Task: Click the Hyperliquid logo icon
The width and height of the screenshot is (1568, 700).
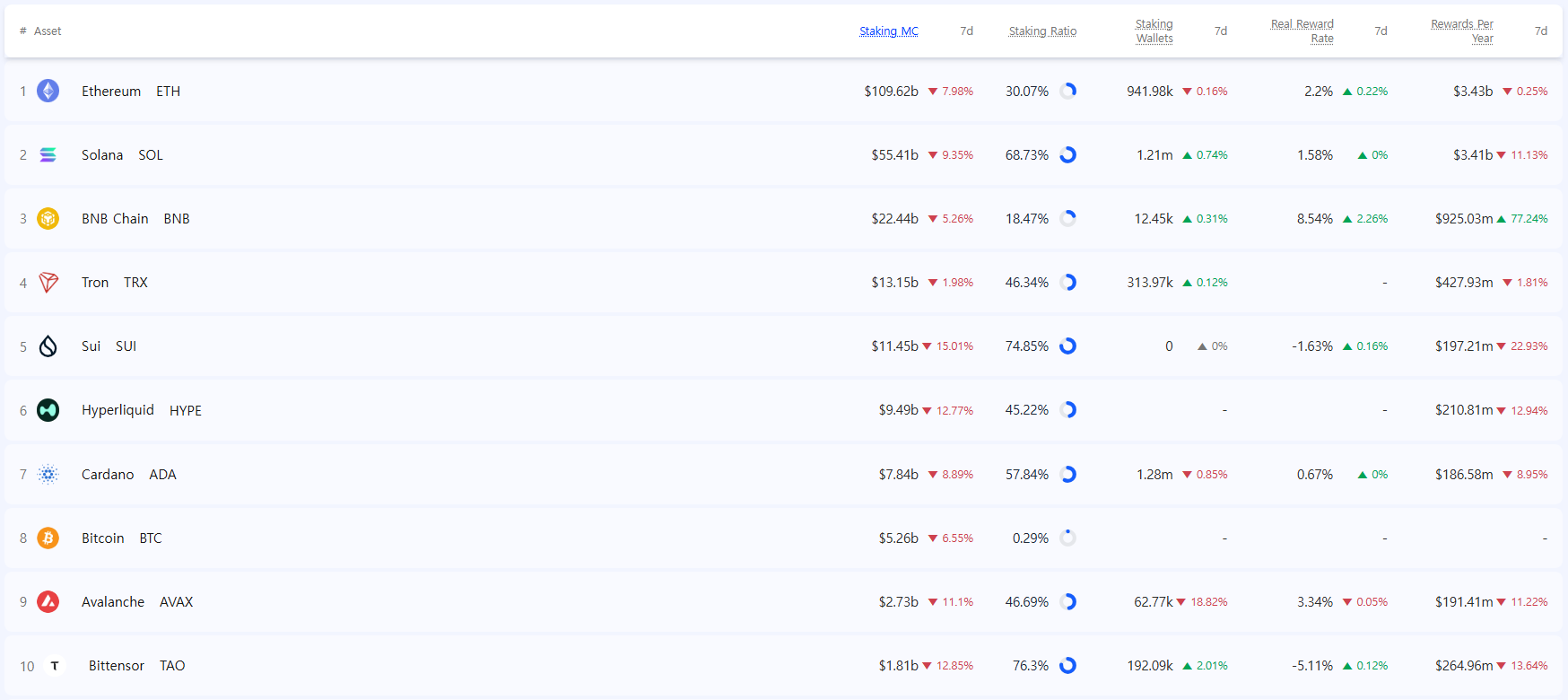Action: [x=48, y=410]
